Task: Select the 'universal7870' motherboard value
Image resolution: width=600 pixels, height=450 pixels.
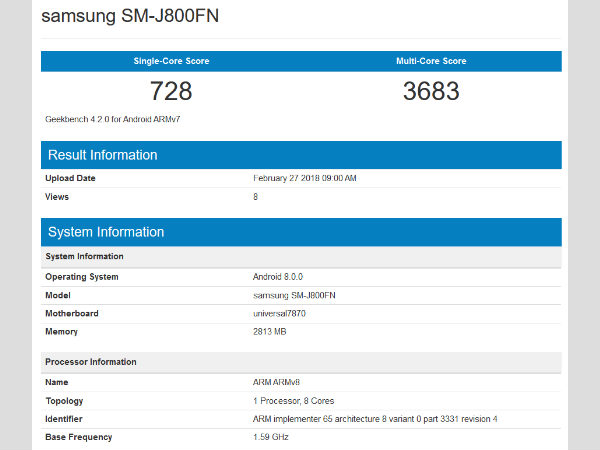Action: click(279, 313)
